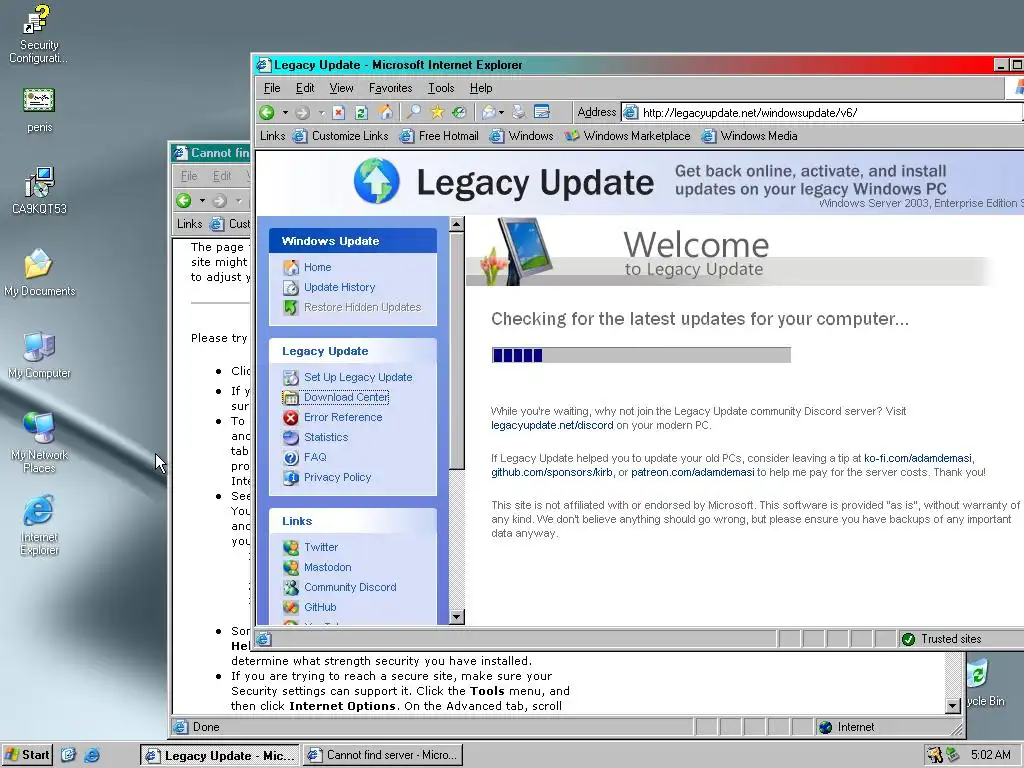
Task: Open Free Hotmail link in Links bar
Action: (439, 136)
